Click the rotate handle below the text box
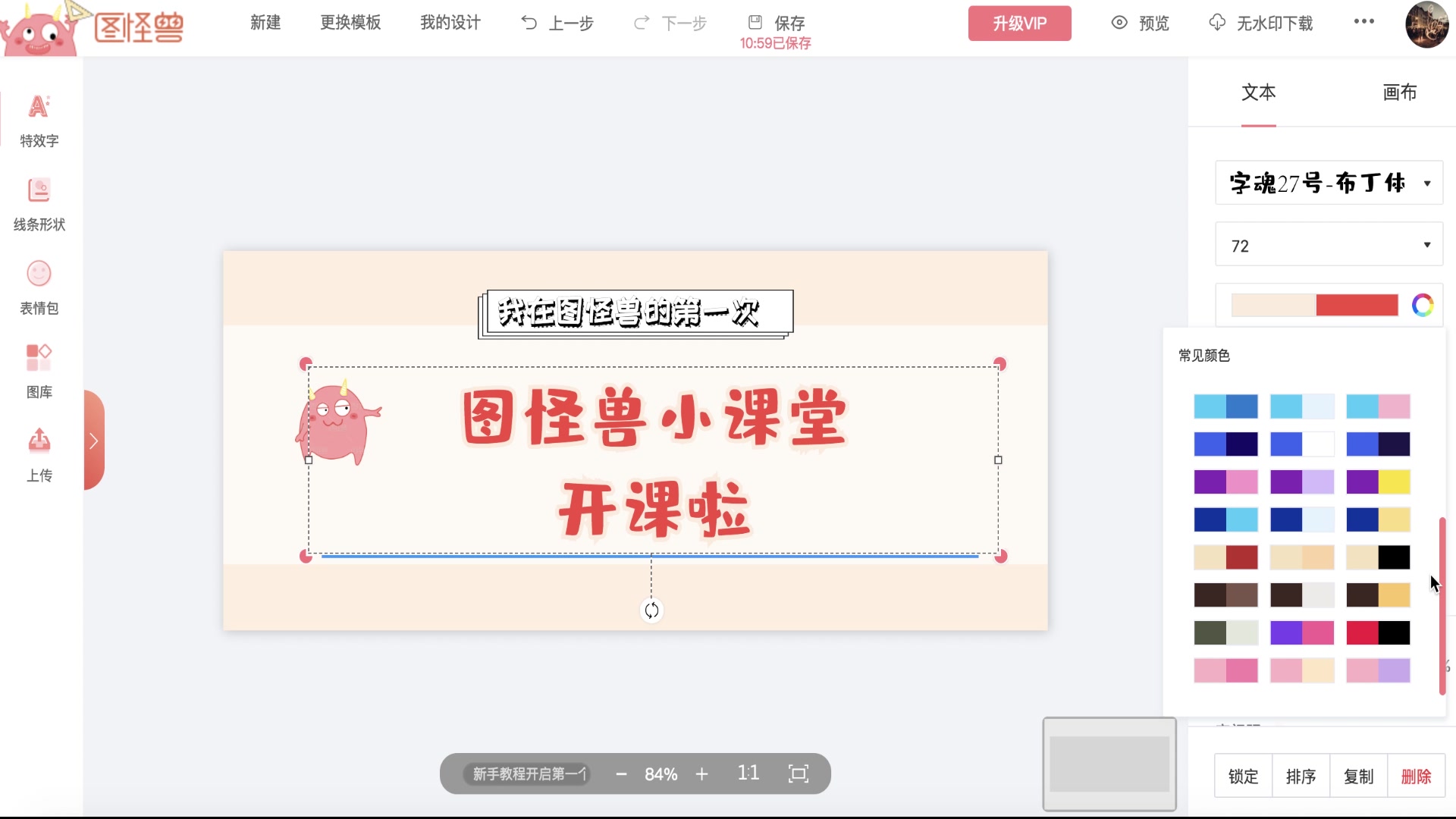The height and width of the screenshot is (819, 1456). point(651,610)
